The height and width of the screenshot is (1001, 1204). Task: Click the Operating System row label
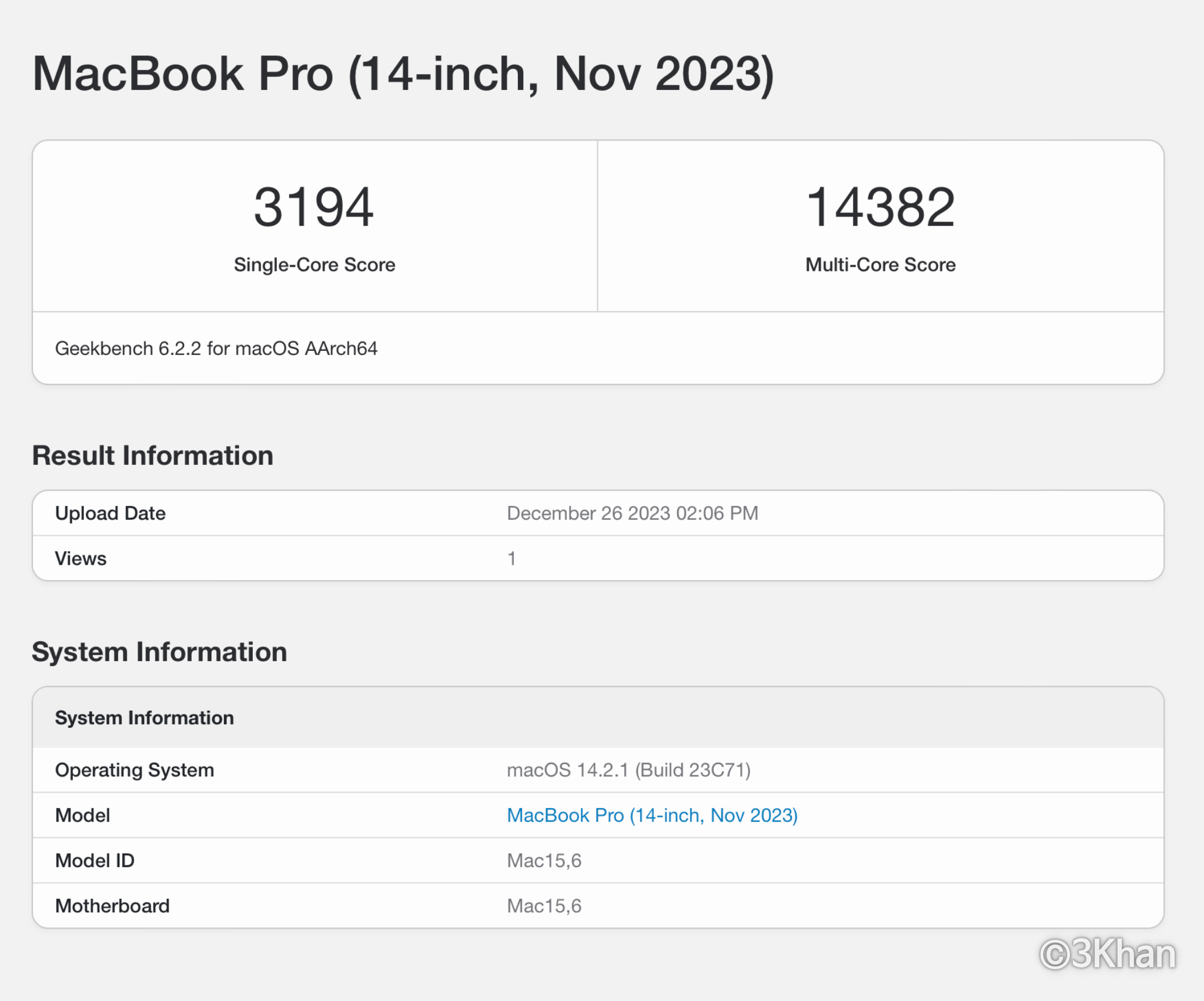134,770
